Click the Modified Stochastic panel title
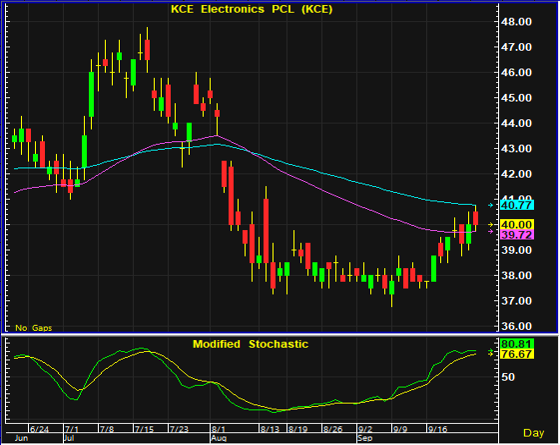The width and height of the screenshot is (560, 445). tap(250, 344)
